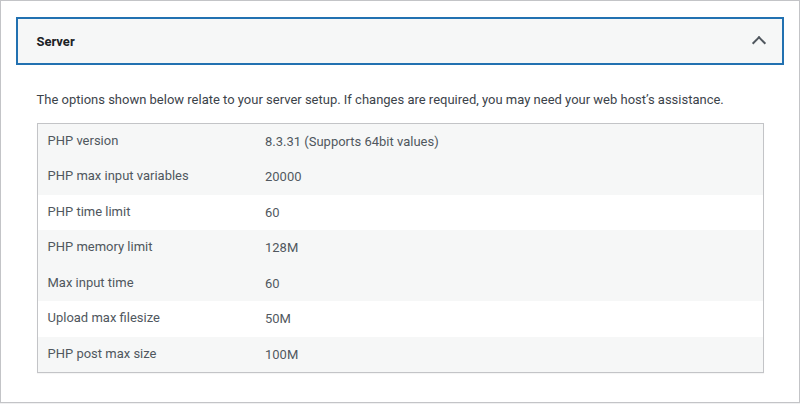Select the 'PHP post max size' label

(102, 354)
